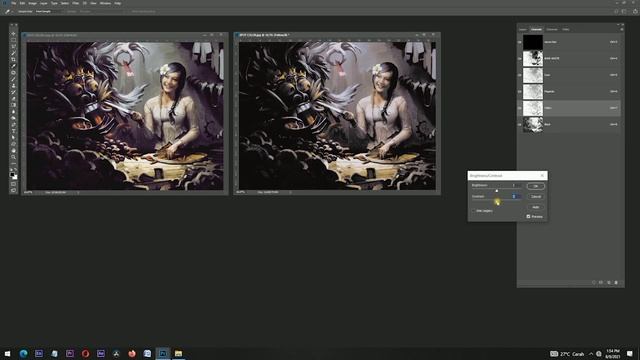Open Windows Start menu

(7, 353)
